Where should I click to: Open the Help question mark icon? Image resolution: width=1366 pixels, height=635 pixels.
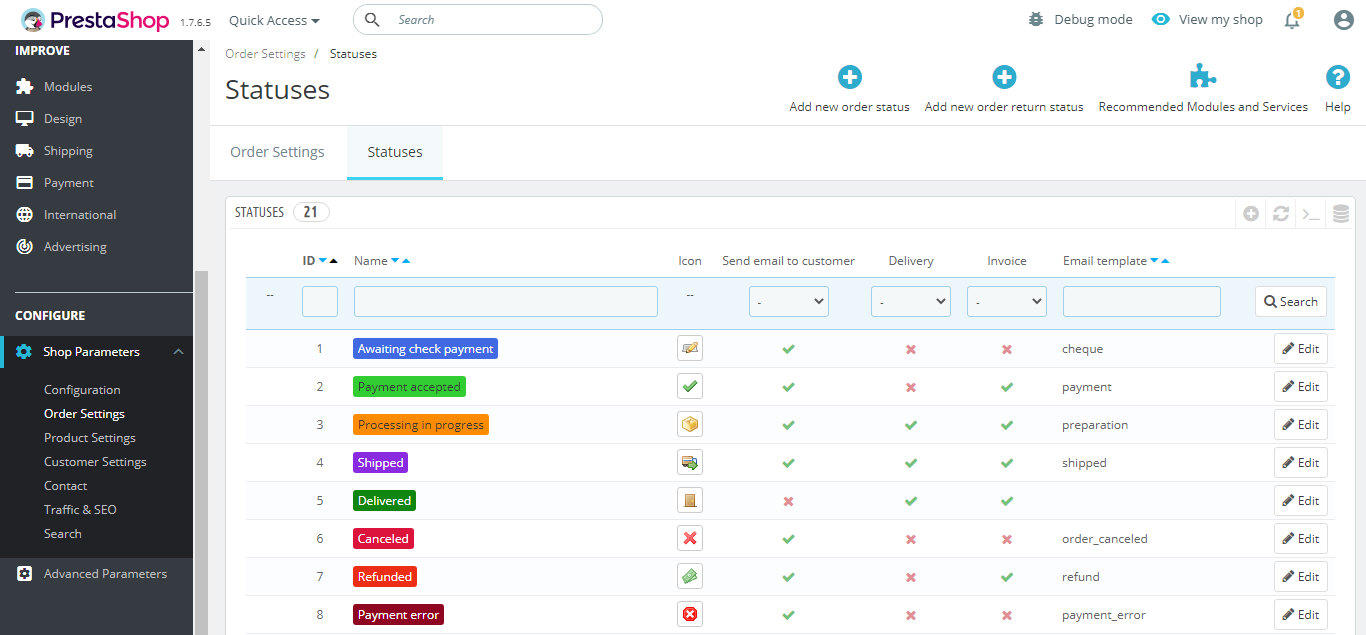coord(1338,77)
